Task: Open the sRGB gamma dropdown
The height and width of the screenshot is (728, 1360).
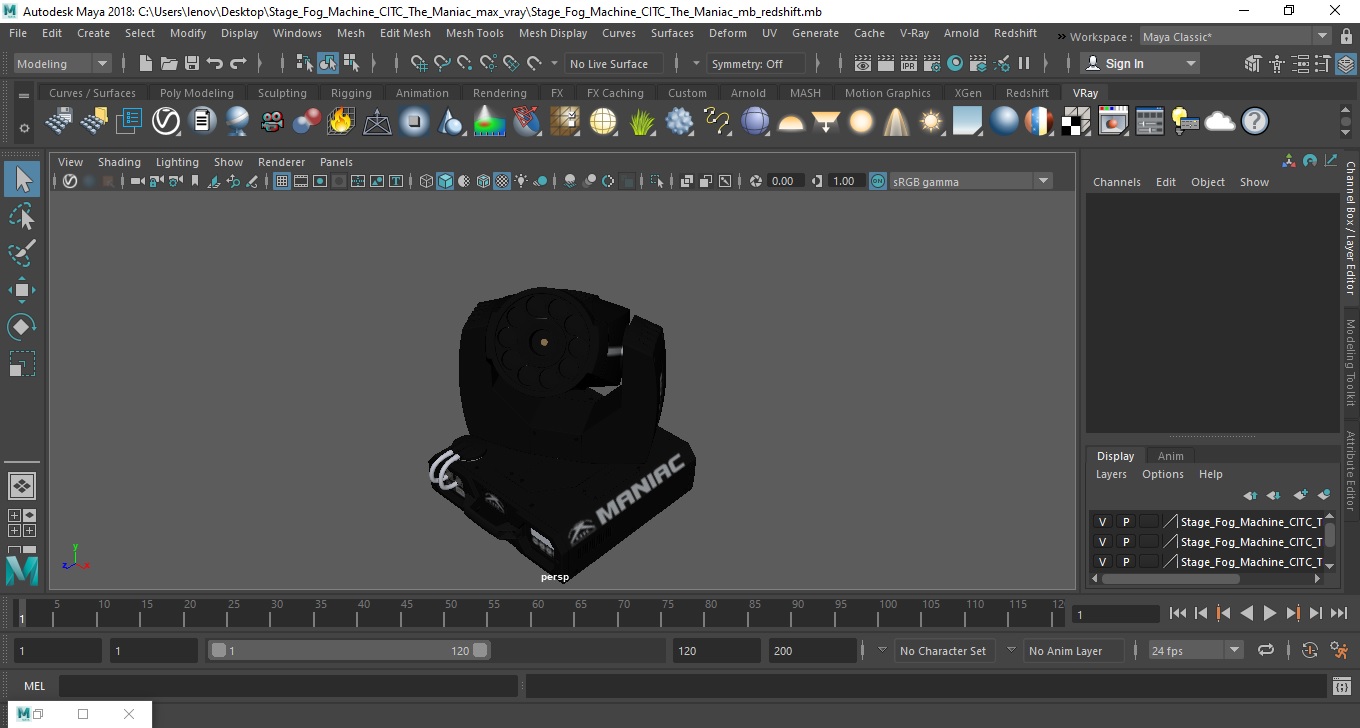Action: click(x=971, y=181)
